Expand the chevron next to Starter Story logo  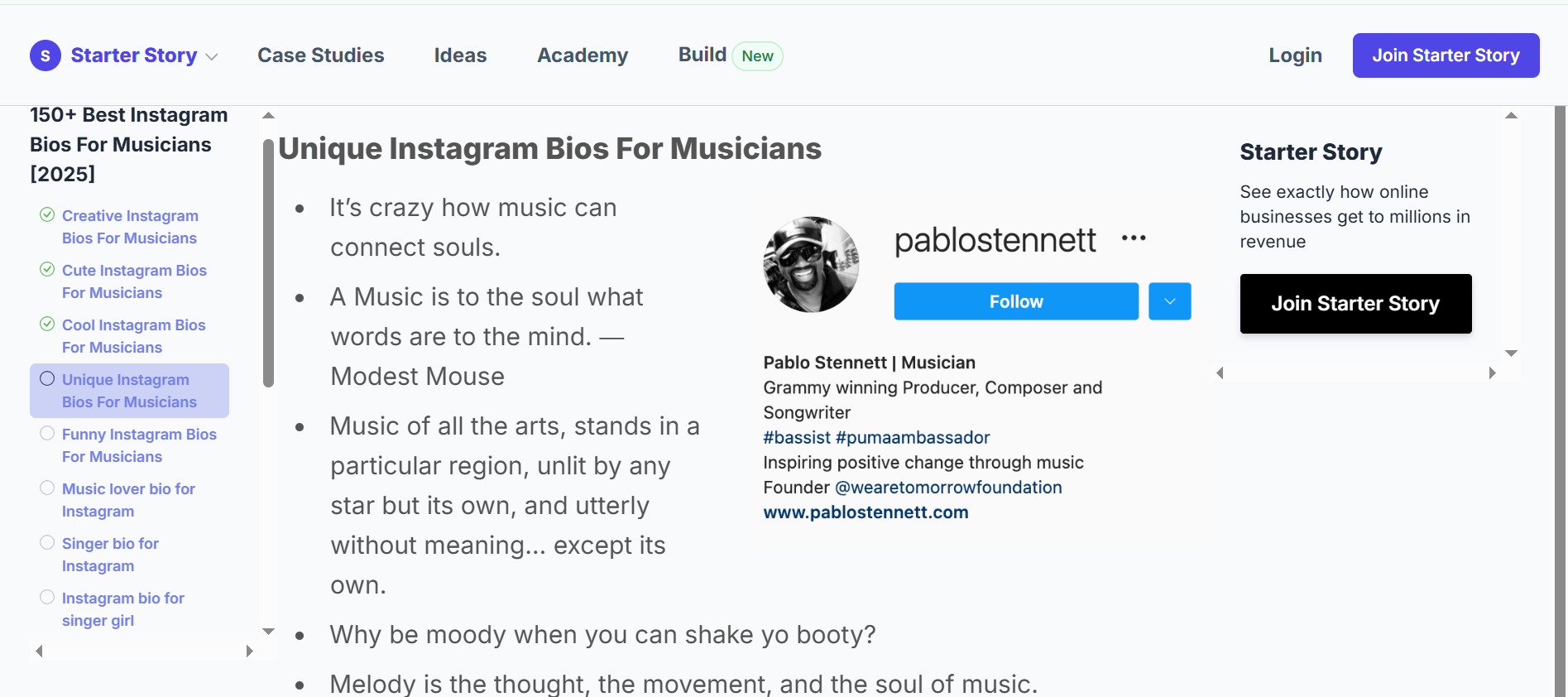click(x=211, y=56)
